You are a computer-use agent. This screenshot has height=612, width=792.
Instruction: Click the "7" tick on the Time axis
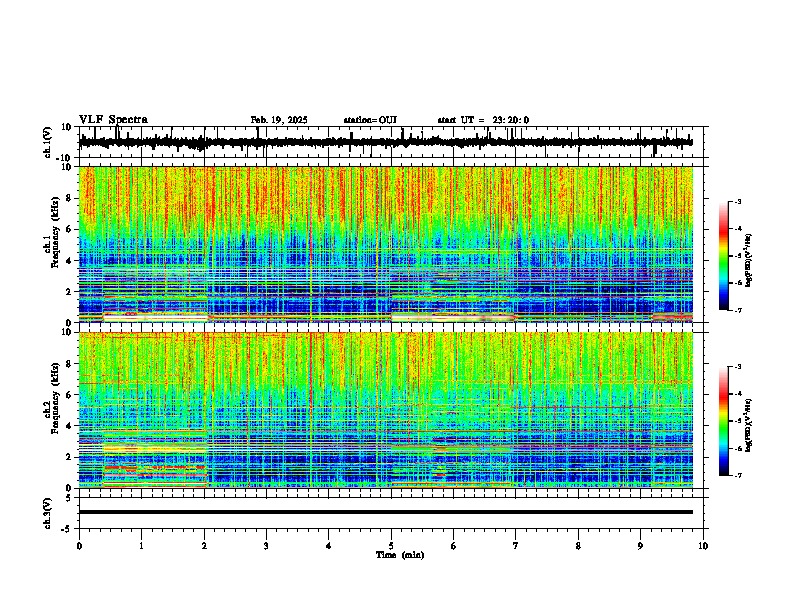516,546
